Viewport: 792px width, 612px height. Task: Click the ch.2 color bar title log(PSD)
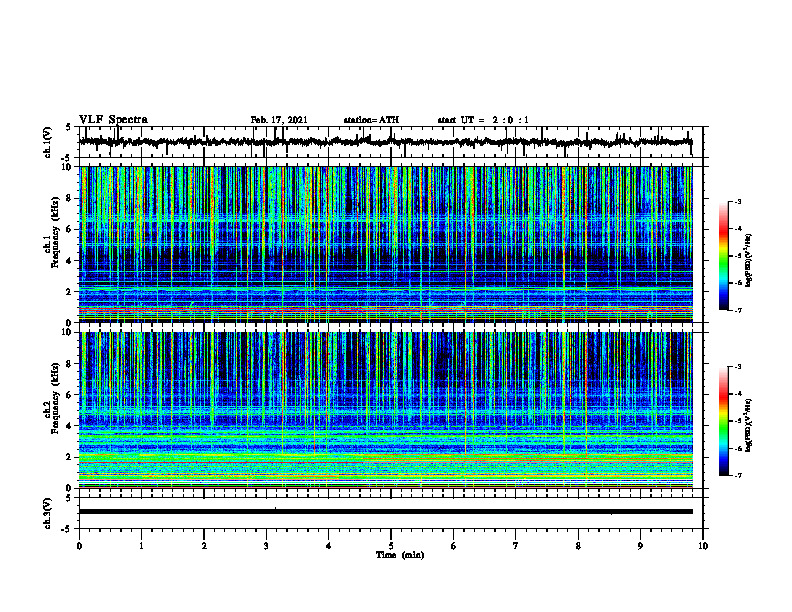coord(749,425)
